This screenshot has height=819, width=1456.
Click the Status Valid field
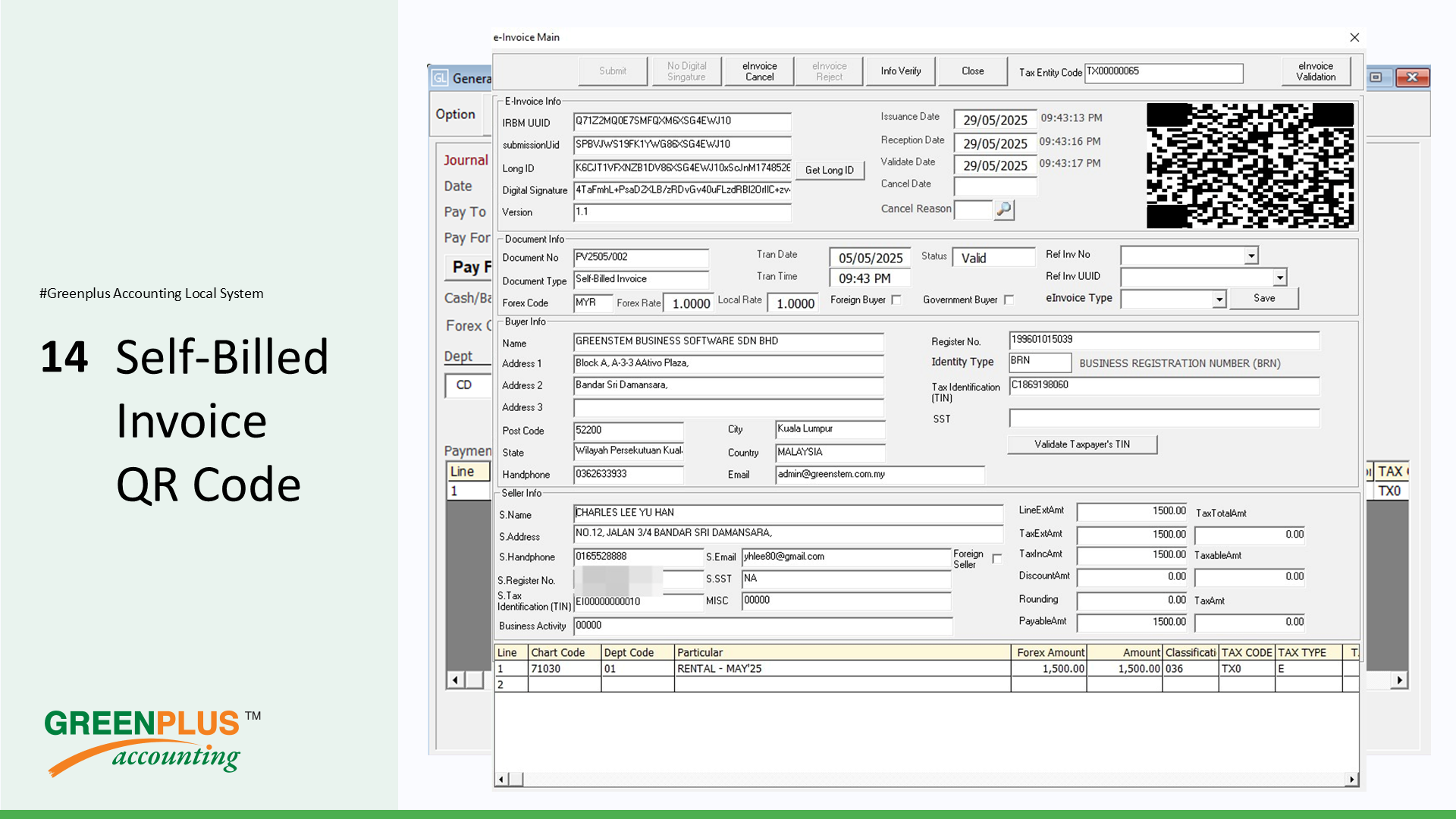coord(993,258)
